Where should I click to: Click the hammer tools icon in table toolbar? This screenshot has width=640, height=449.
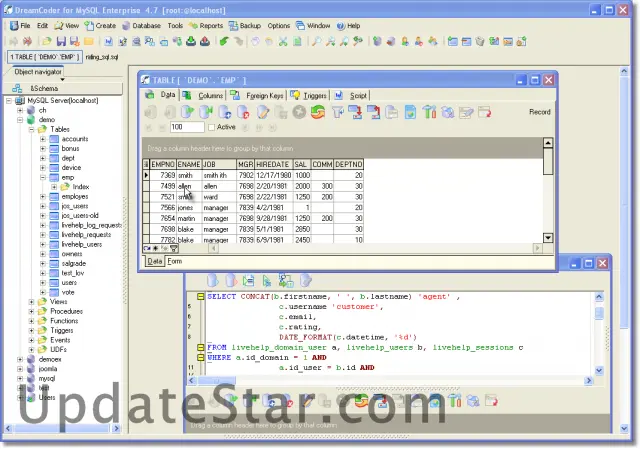point(429,112)
